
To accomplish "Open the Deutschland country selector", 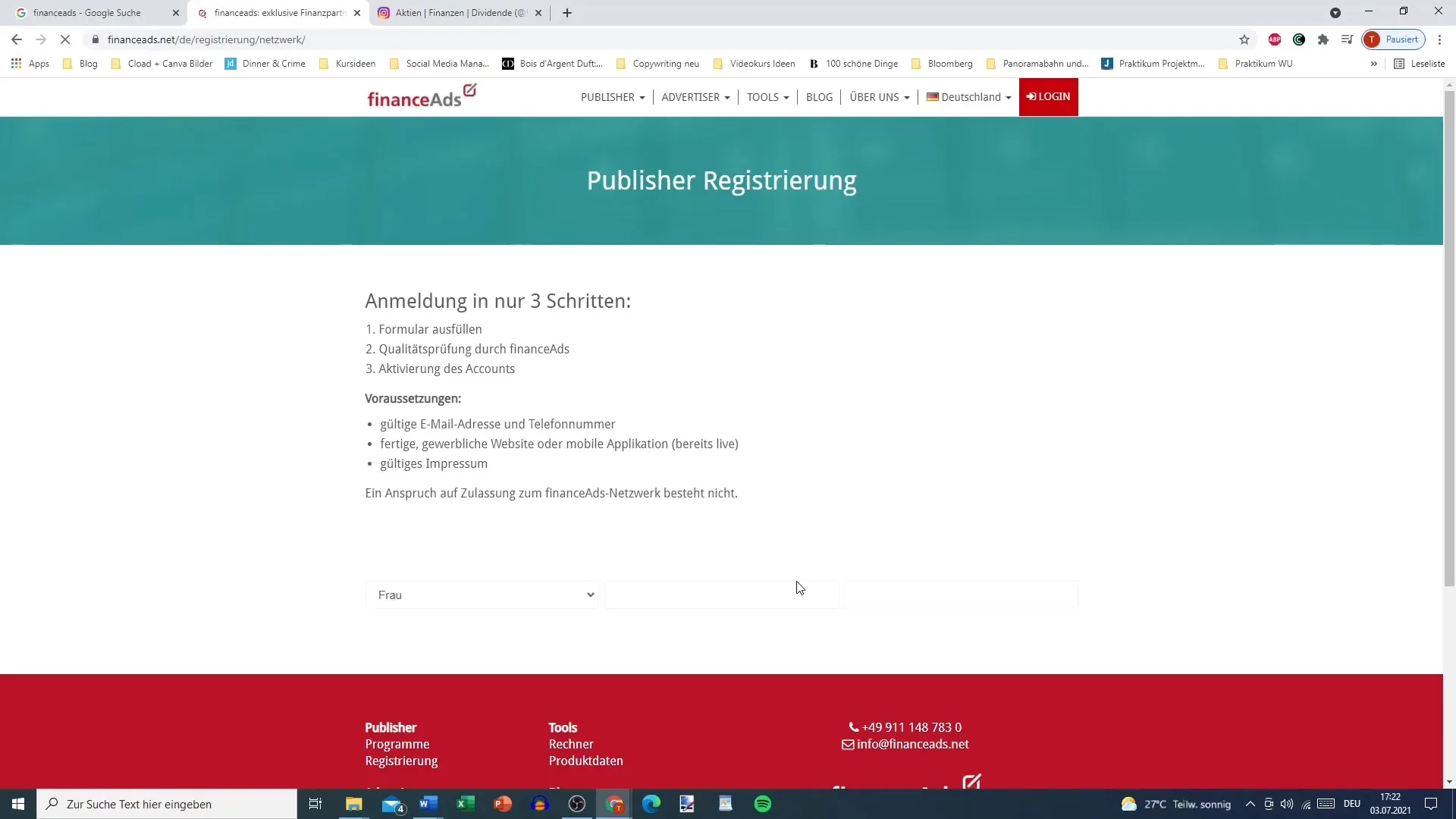I will click(968, 97).
